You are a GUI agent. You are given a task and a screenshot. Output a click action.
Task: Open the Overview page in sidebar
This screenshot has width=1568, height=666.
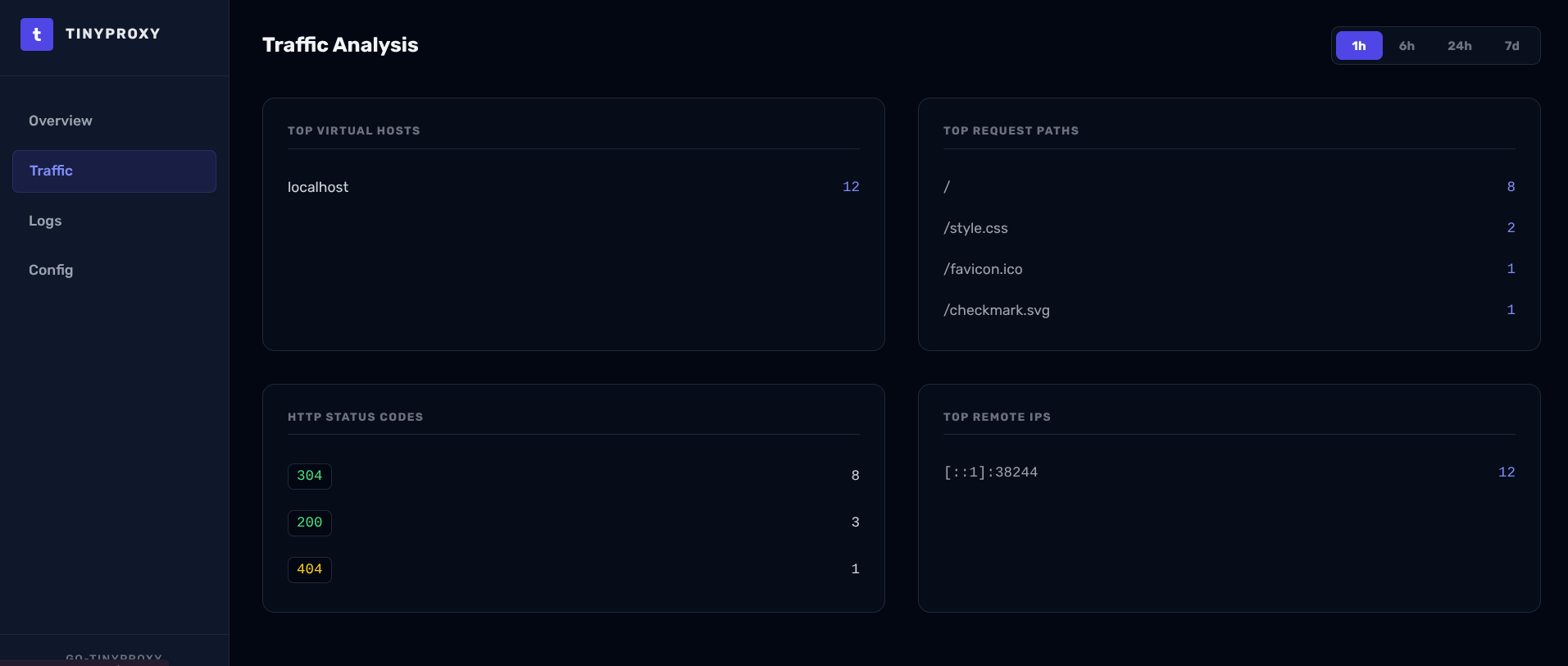pyautogui.click(x=61, y=121)
